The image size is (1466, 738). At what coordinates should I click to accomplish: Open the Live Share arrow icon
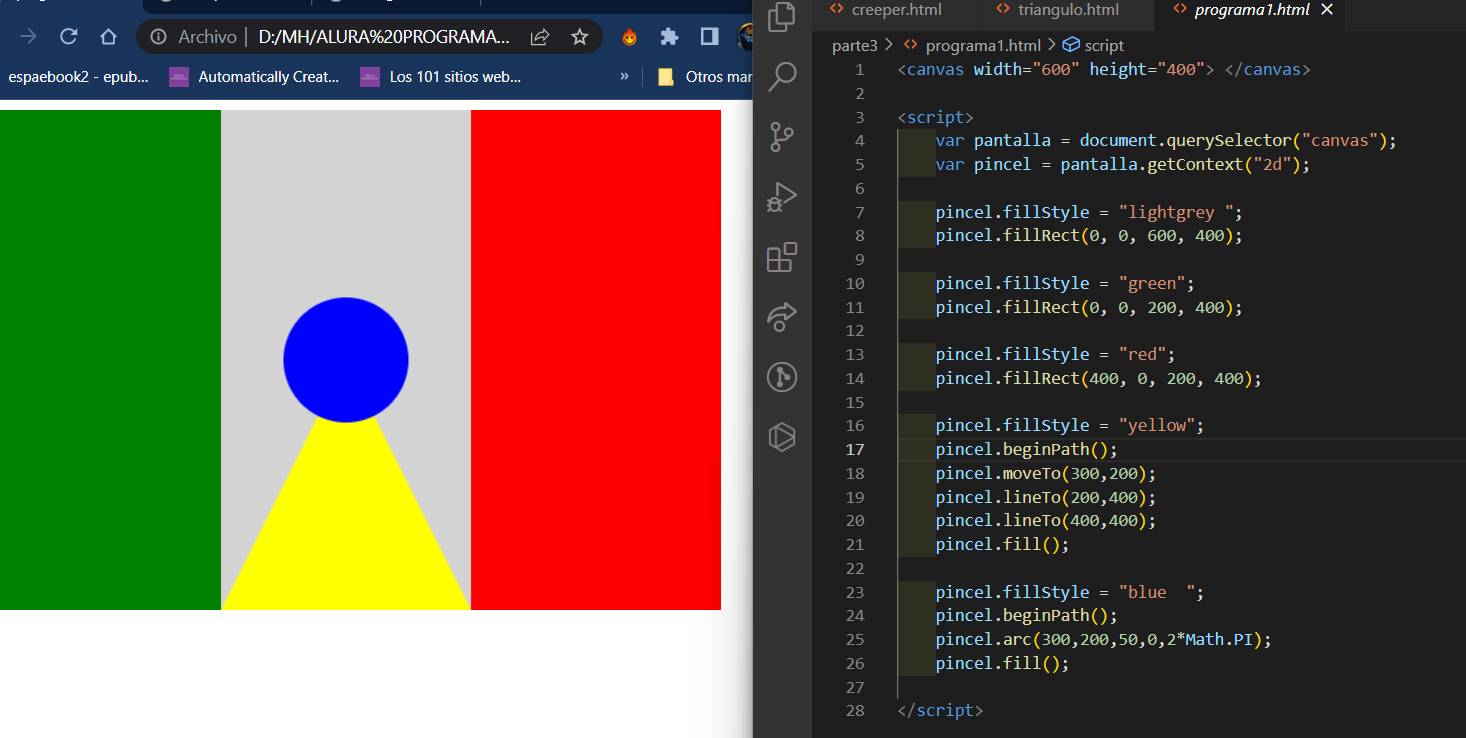coord(781,316)
